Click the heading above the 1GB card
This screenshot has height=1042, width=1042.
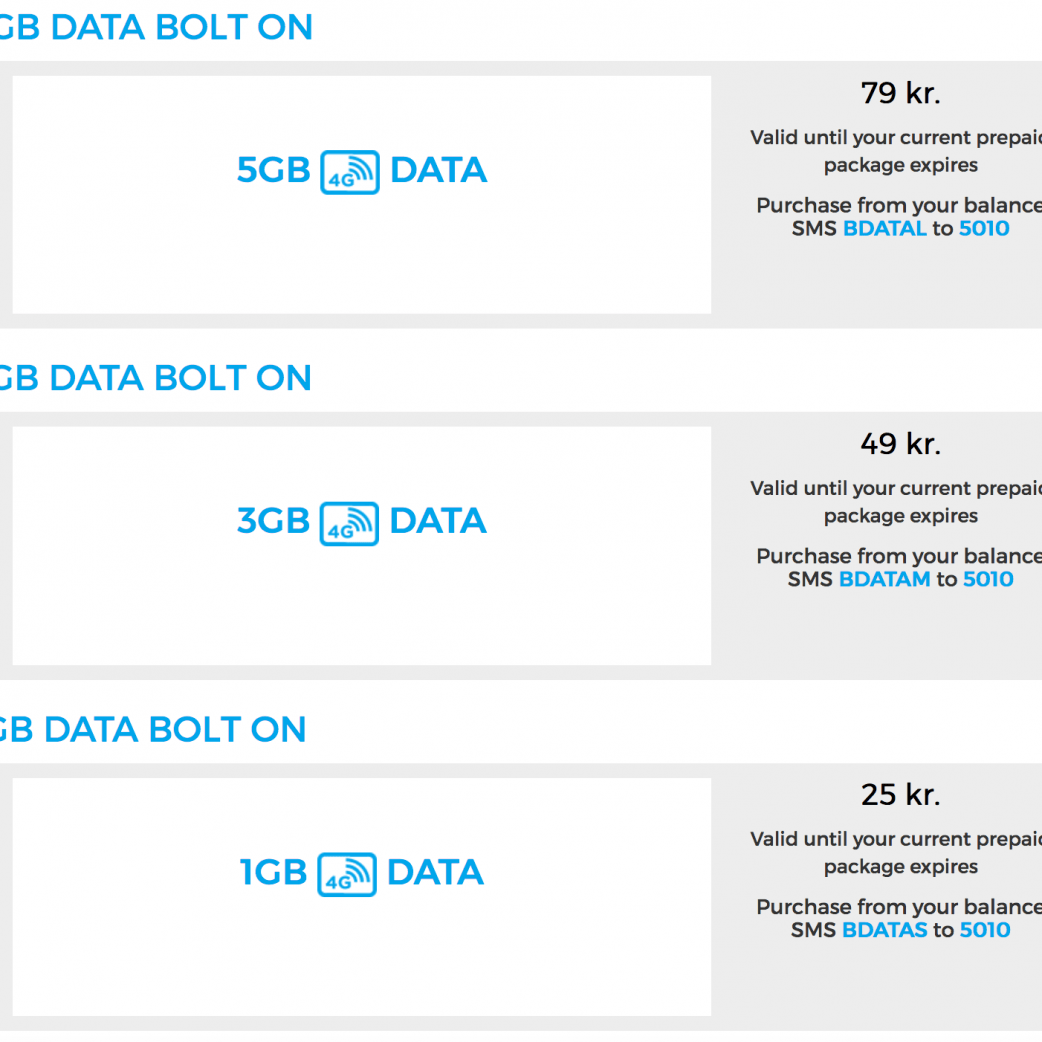pyautogui.click(x=152, y=729)
